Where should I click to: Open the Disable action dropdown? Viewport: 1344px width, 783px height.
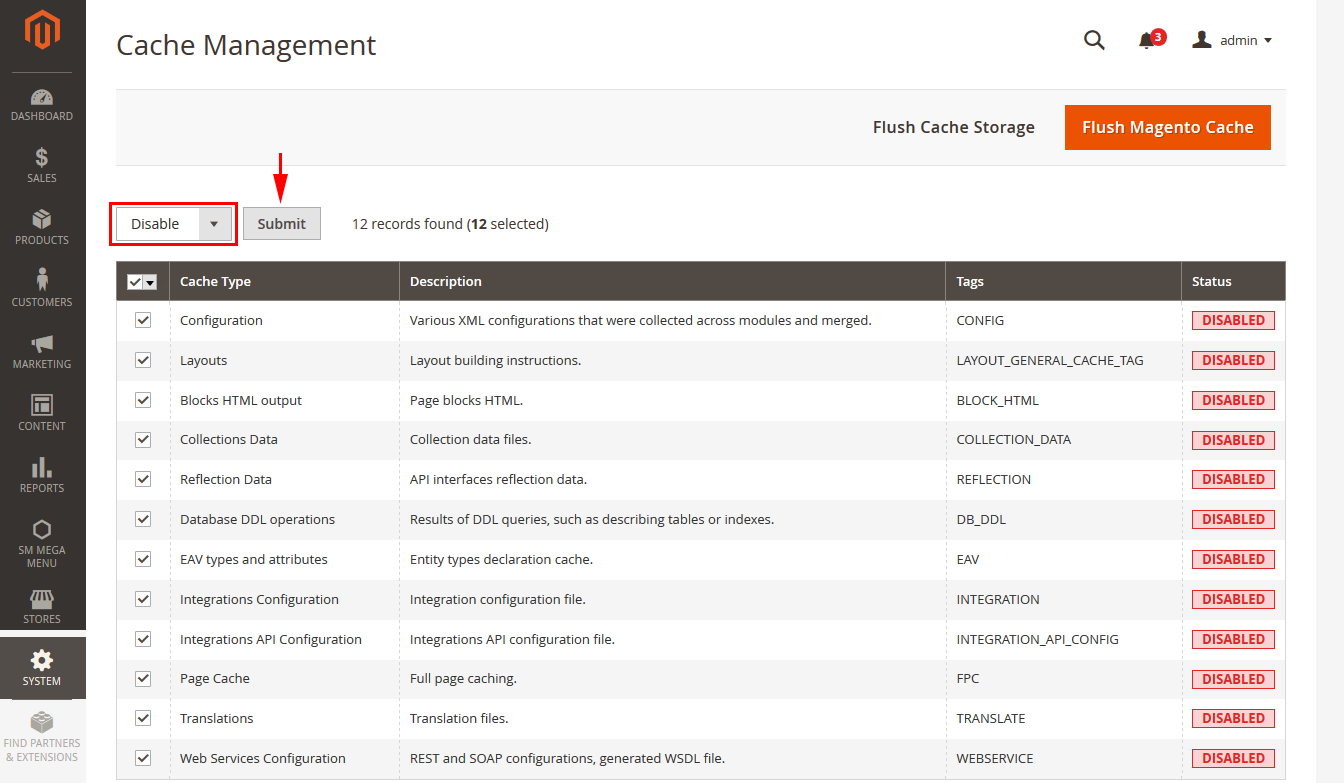(x=174, y=224)
